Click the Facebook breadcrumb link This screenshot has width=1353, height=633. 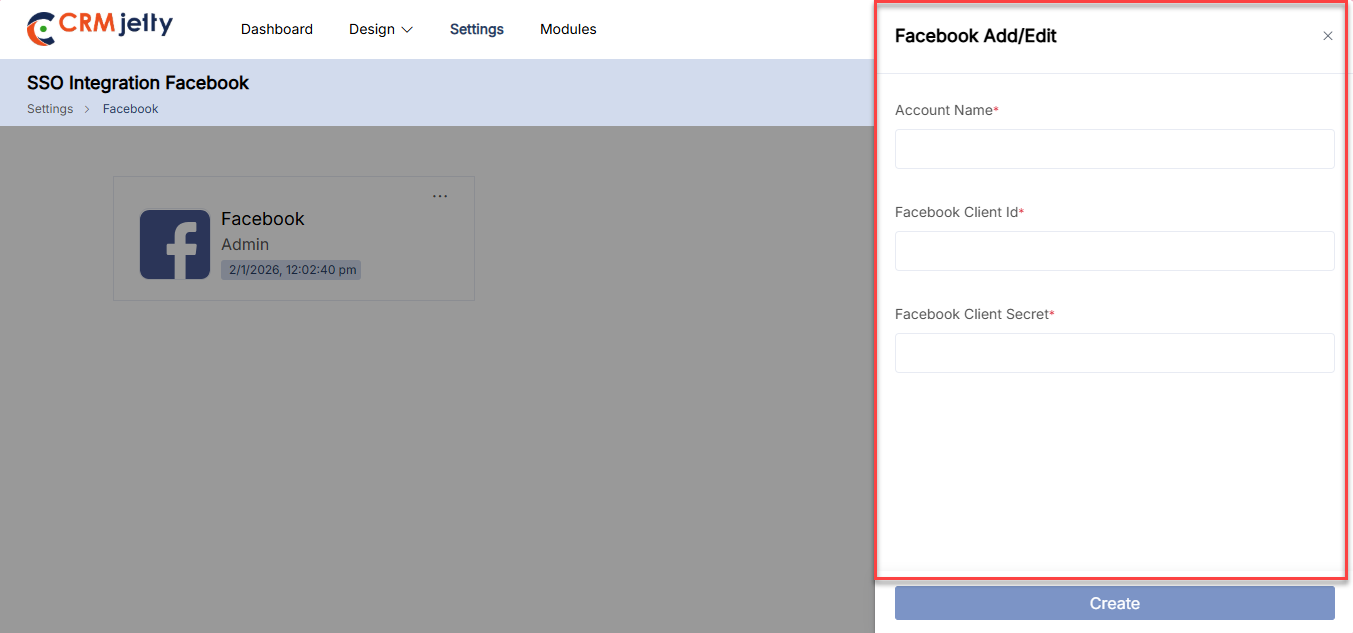click(x=131, y=109)
